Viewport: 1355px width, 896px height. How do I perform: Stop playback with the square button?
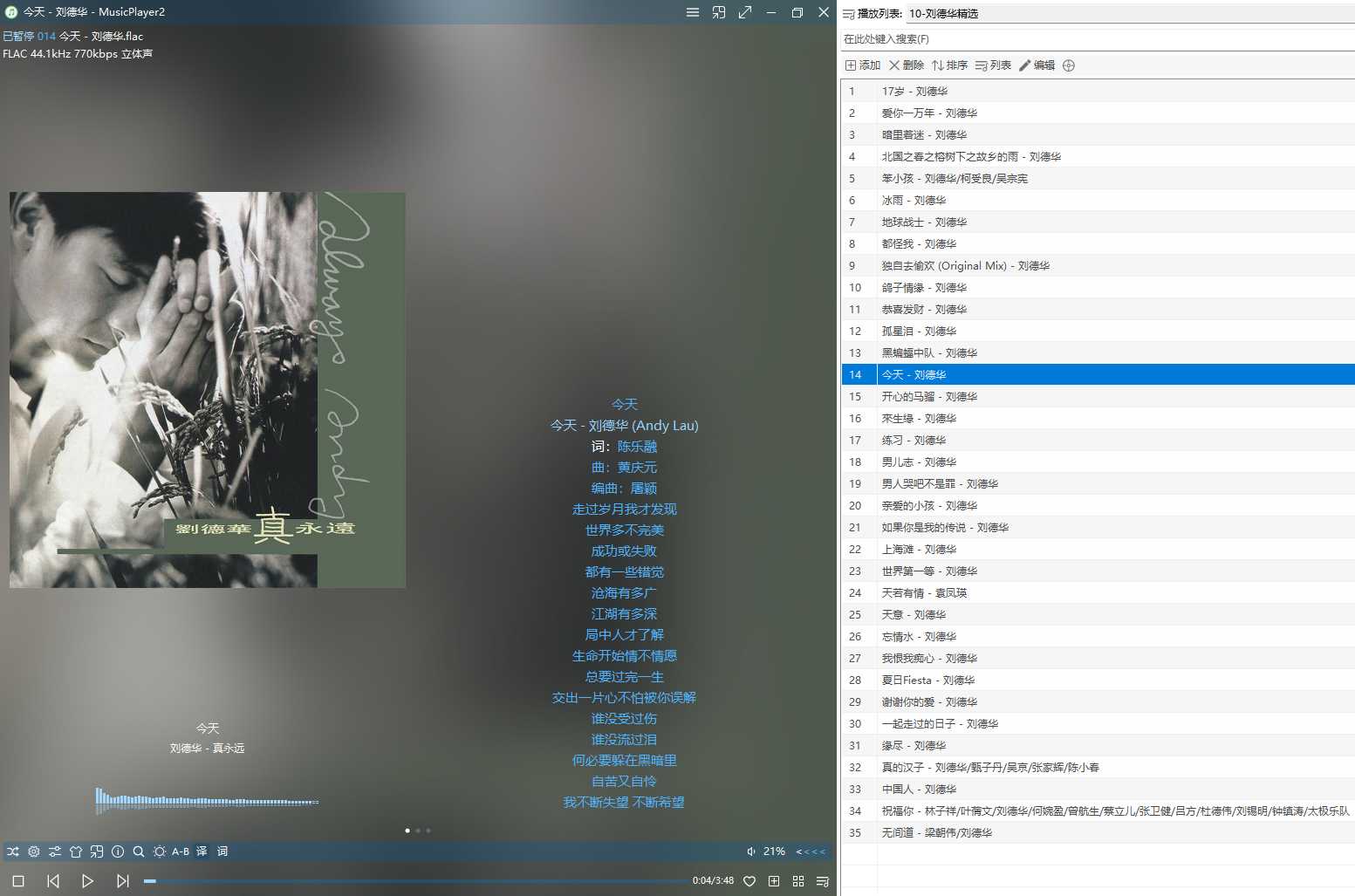(18, 881)
